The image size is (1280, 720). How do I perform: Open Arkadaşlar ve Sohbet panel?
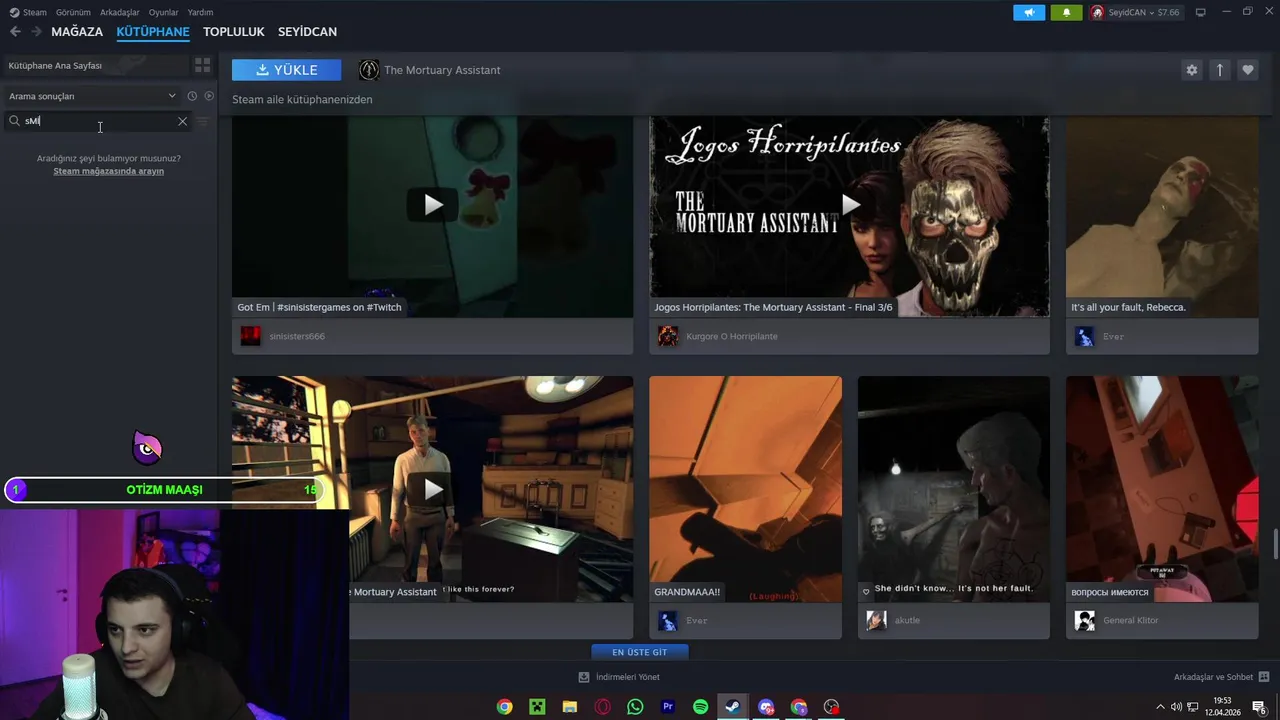tap(1221, 677)
